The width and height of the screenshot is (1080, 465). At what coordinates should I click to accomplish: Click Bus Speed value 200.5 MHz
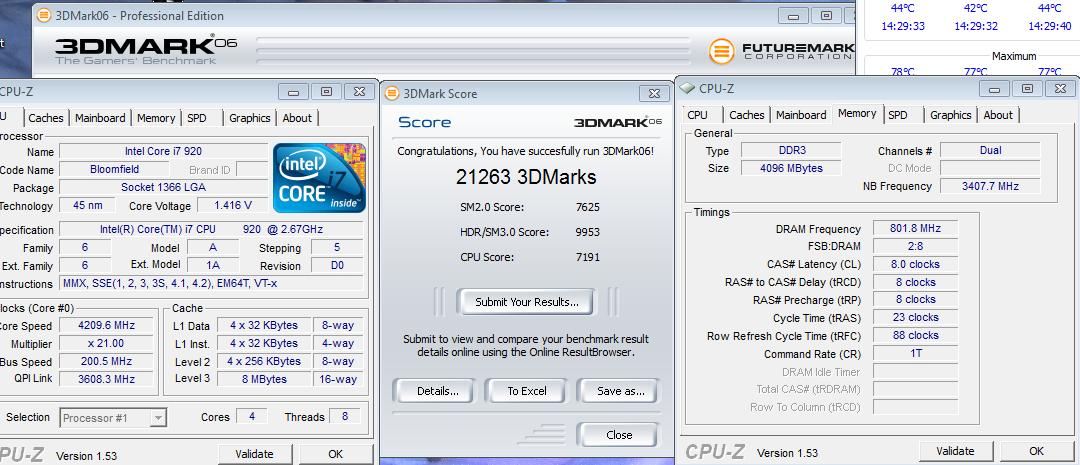[106, 361]
